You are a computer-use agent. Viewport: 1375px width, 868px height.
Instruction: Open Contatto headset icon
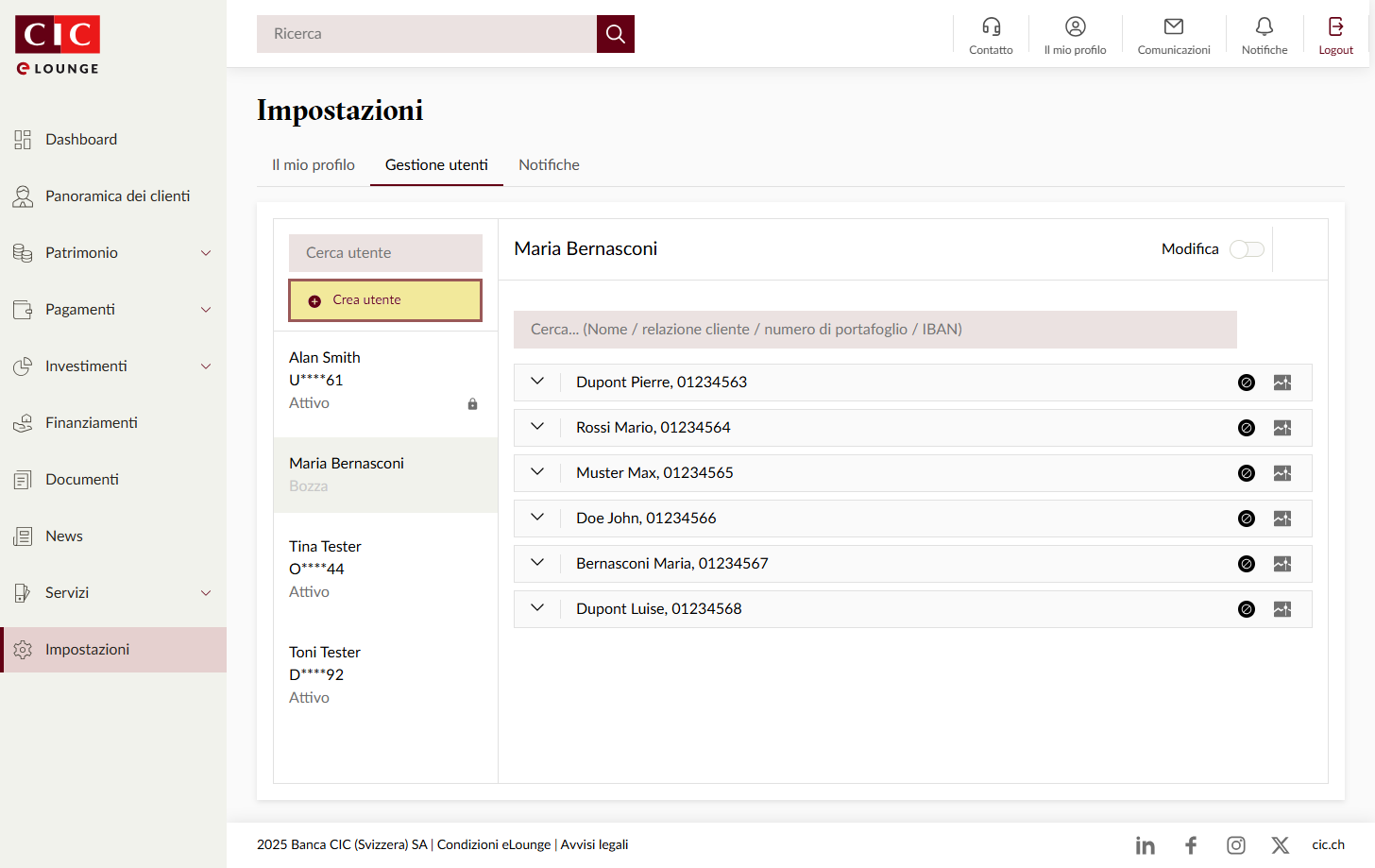[x=991, y=27]
